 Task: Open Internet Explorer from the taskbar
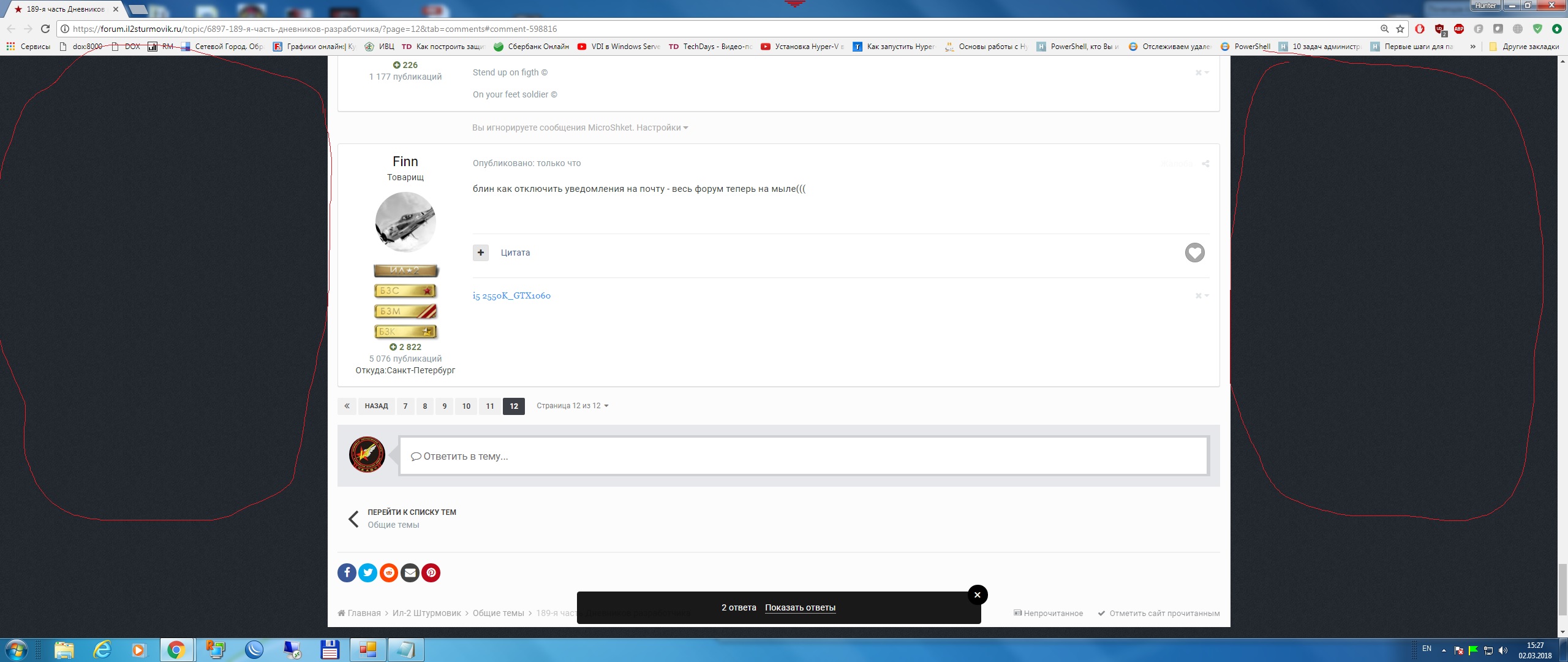102,650
